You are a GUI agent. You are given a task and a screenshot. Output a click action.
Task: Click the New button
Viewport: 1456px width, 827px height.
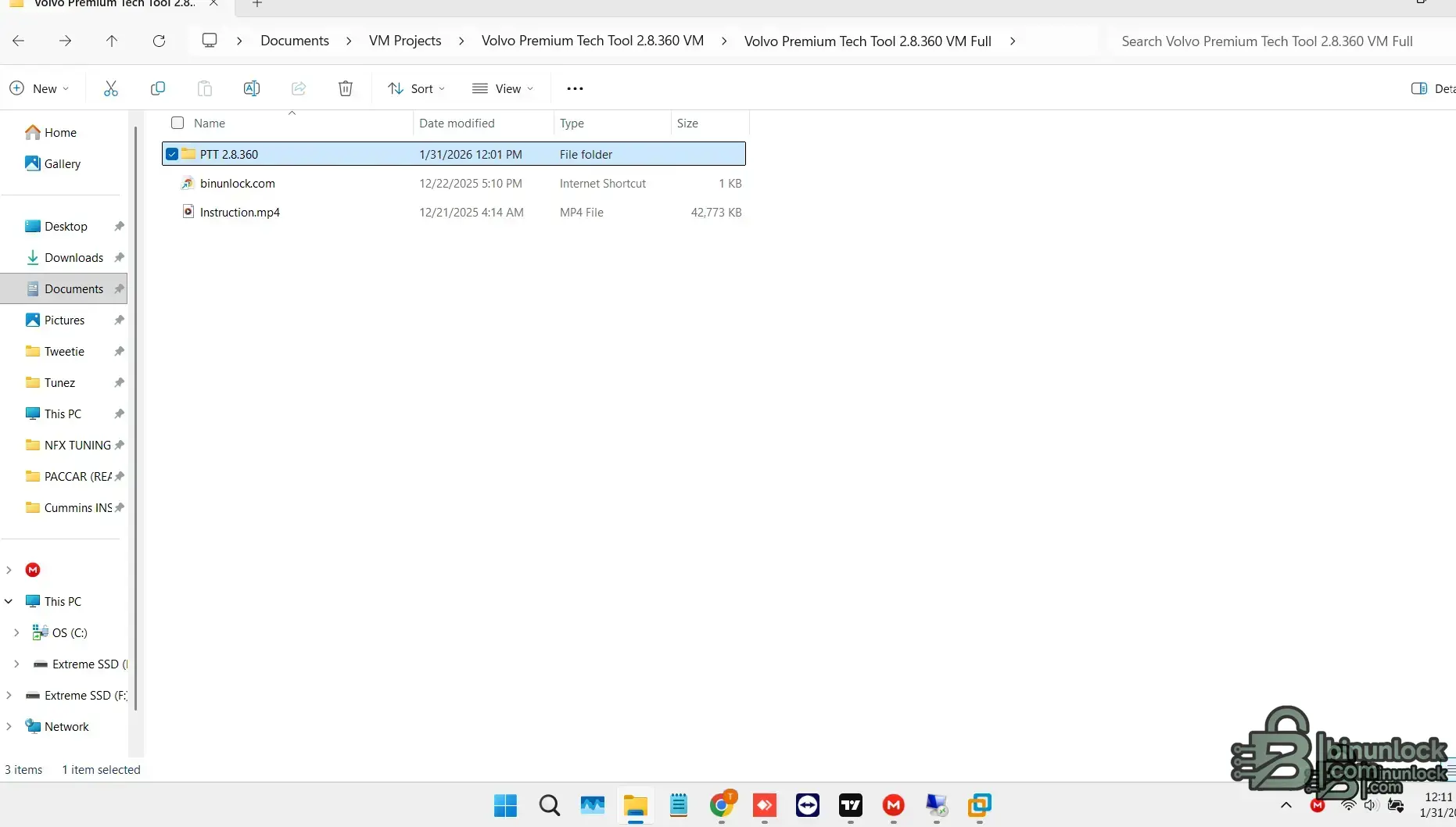(38, 88)
